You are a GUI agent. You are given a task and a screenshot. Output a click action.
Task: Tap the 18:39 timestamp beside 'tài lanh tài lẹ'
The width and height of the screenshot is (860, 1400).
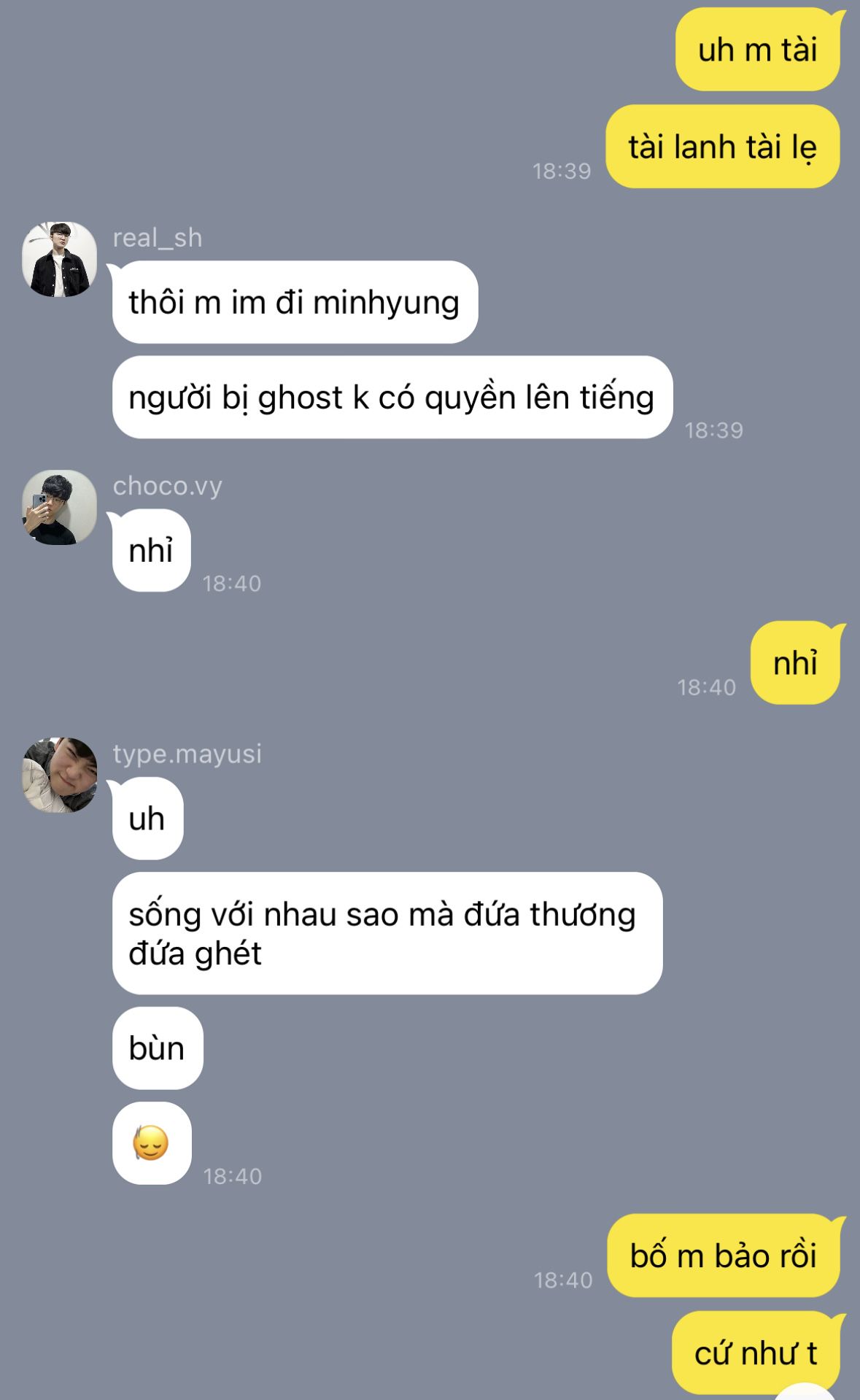coord(562,171)
